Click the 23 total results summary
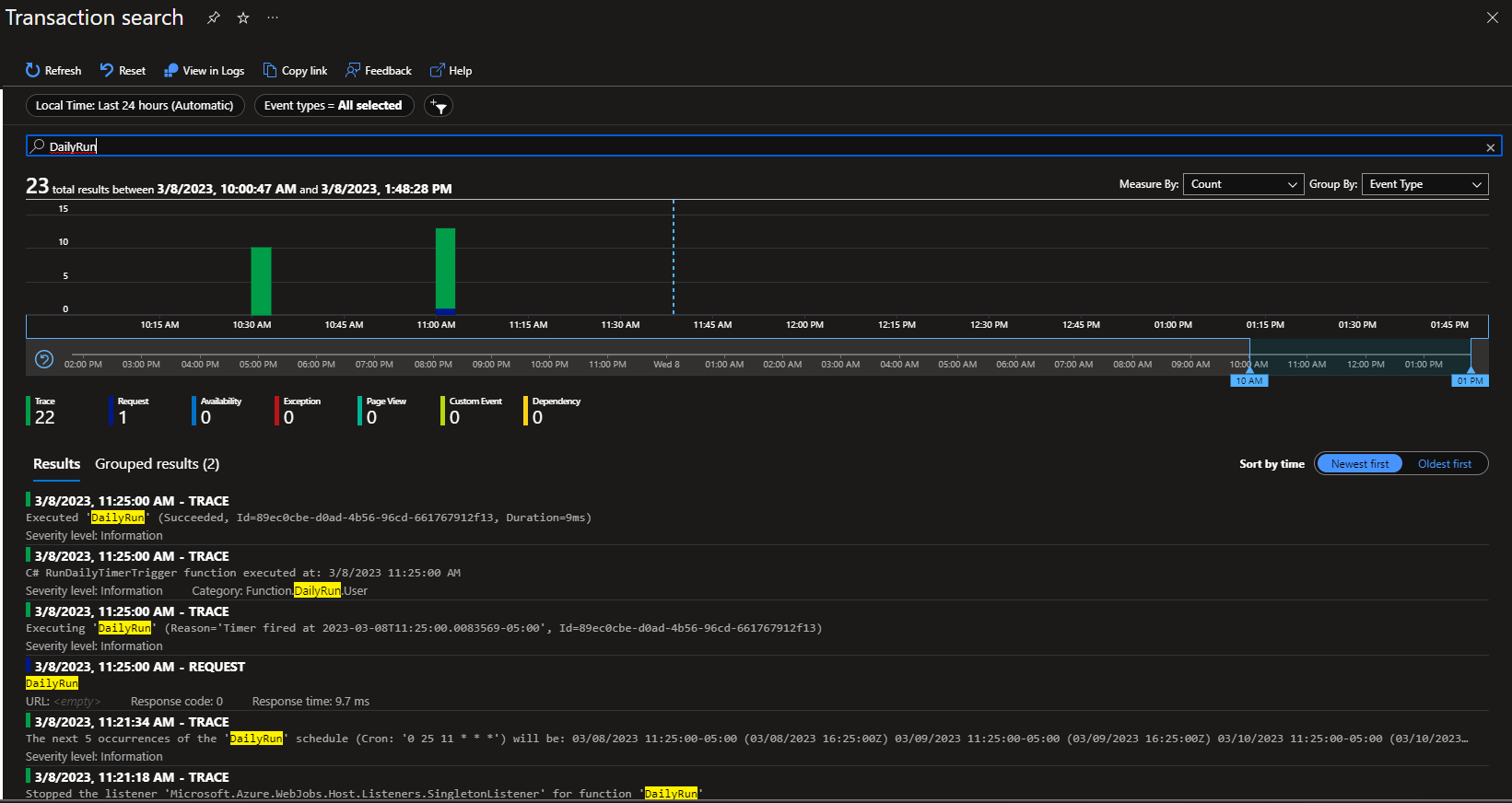This screenshot has width=1512, height=803. pyautogui.click(x=239, y=187)
